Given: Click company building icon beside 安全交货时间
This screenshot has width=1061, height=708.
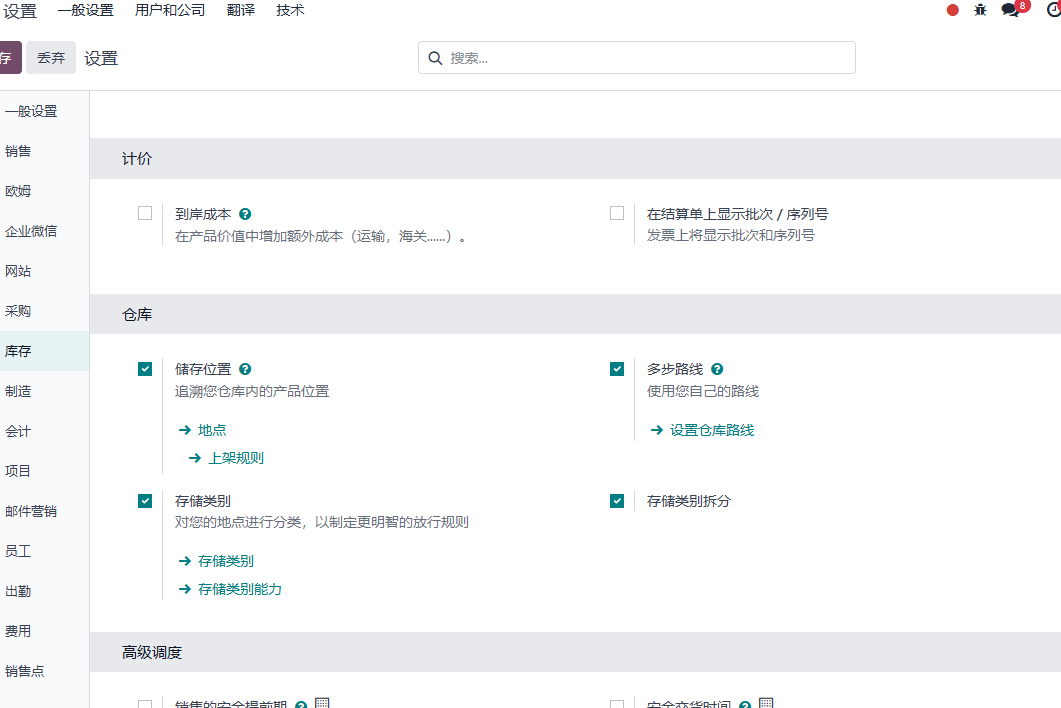Looking at the screenshot, I should pos(766,703).
